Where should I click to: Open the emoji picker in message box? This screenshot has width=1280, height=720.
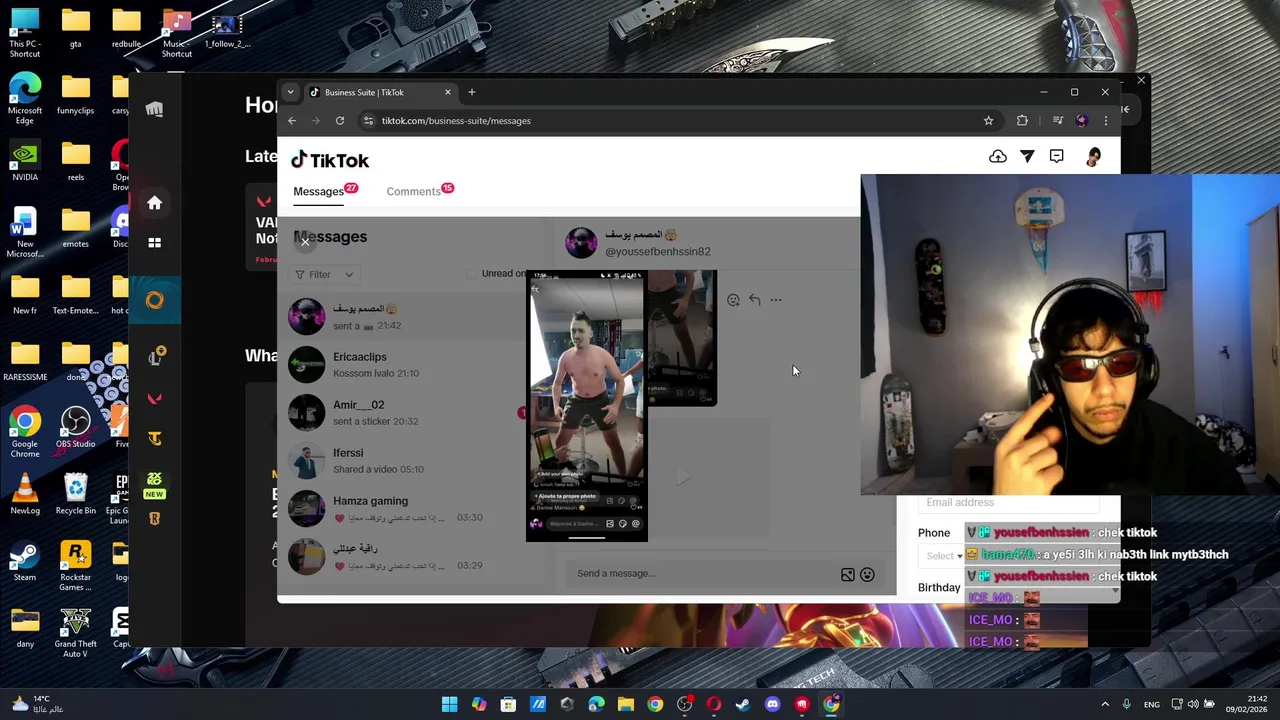[867, 574]
